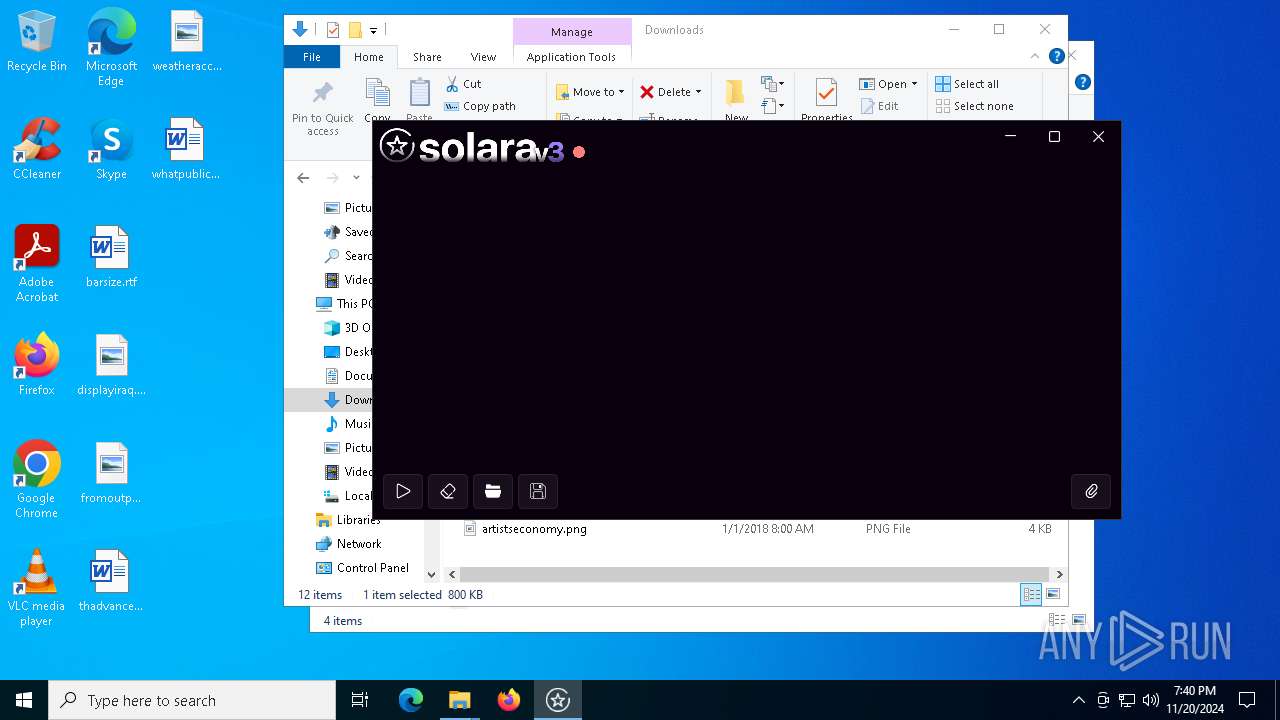Open the File menu in Explorer

pos(312,57)
